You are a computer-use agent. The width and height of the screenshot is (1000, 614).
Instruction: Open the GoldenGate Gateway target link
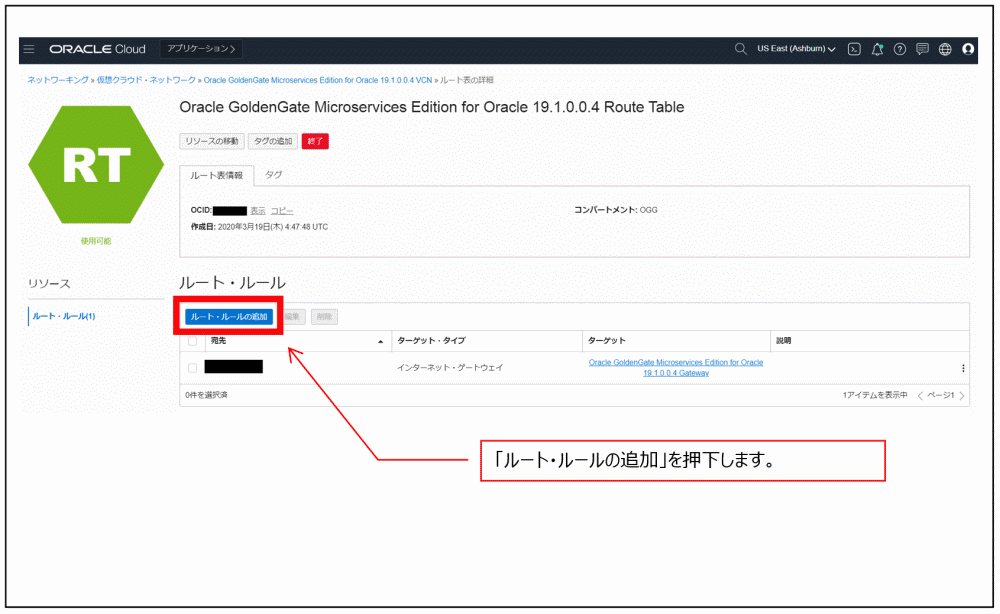click(675, 368)
